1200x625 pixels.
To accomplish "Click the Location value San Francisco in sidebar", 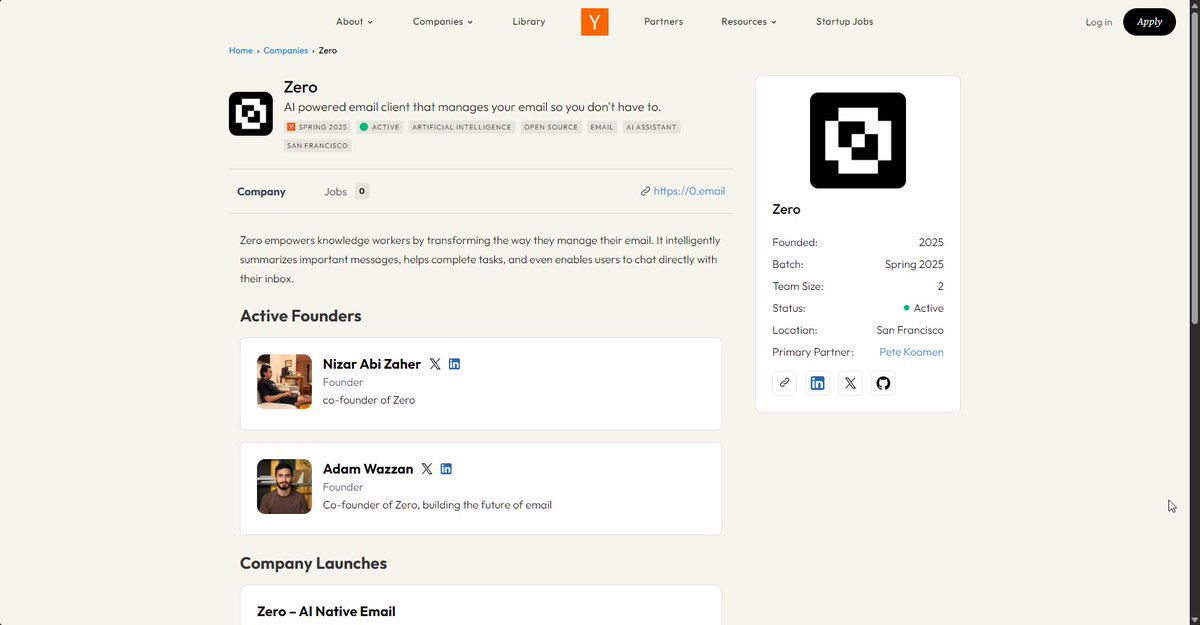I will (x=910, y=330).
